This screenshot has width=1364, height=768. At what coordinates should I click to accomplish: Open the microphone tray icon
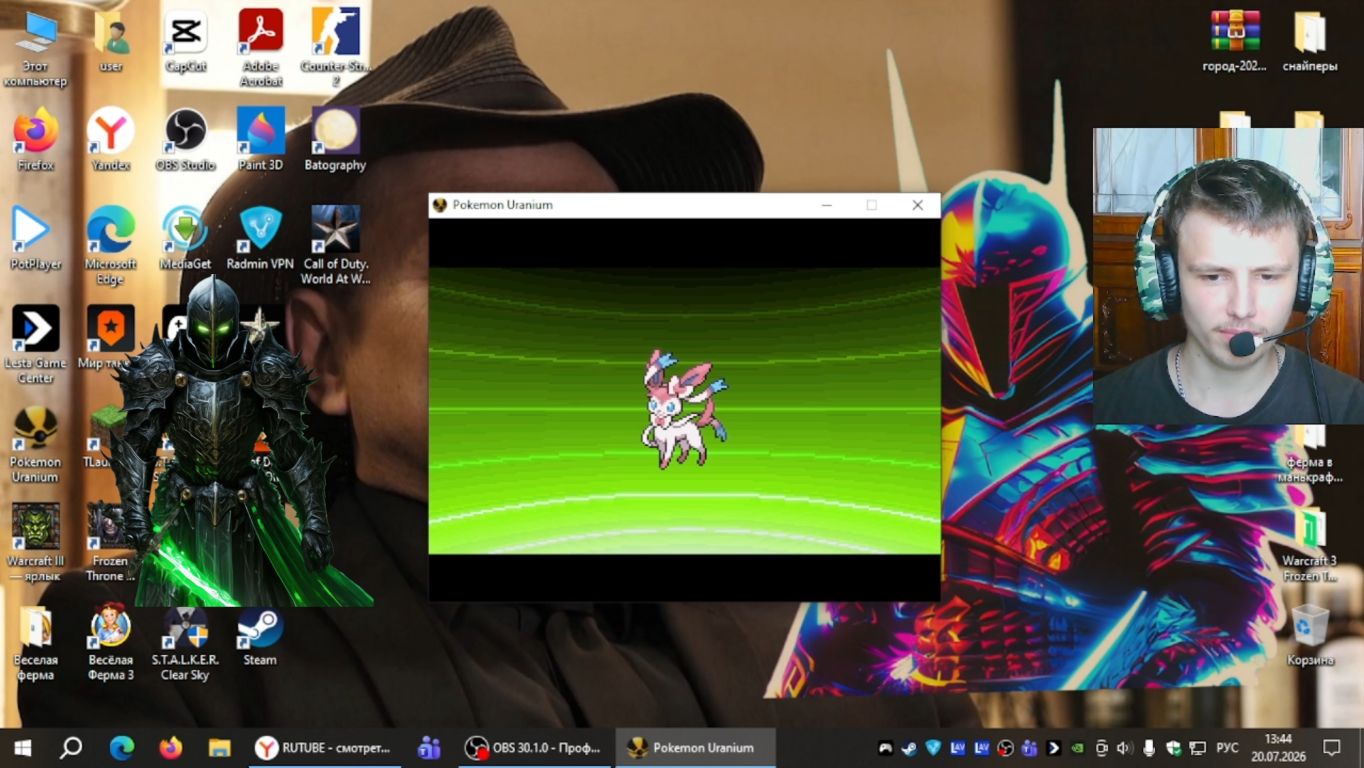click(1149, 748)
